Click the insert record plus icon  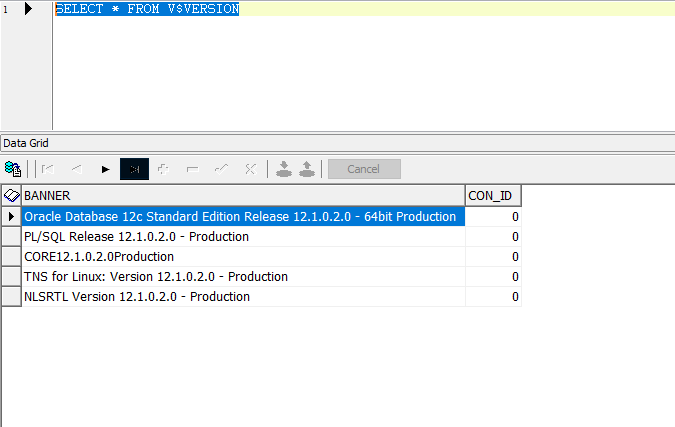click(163, 169)
